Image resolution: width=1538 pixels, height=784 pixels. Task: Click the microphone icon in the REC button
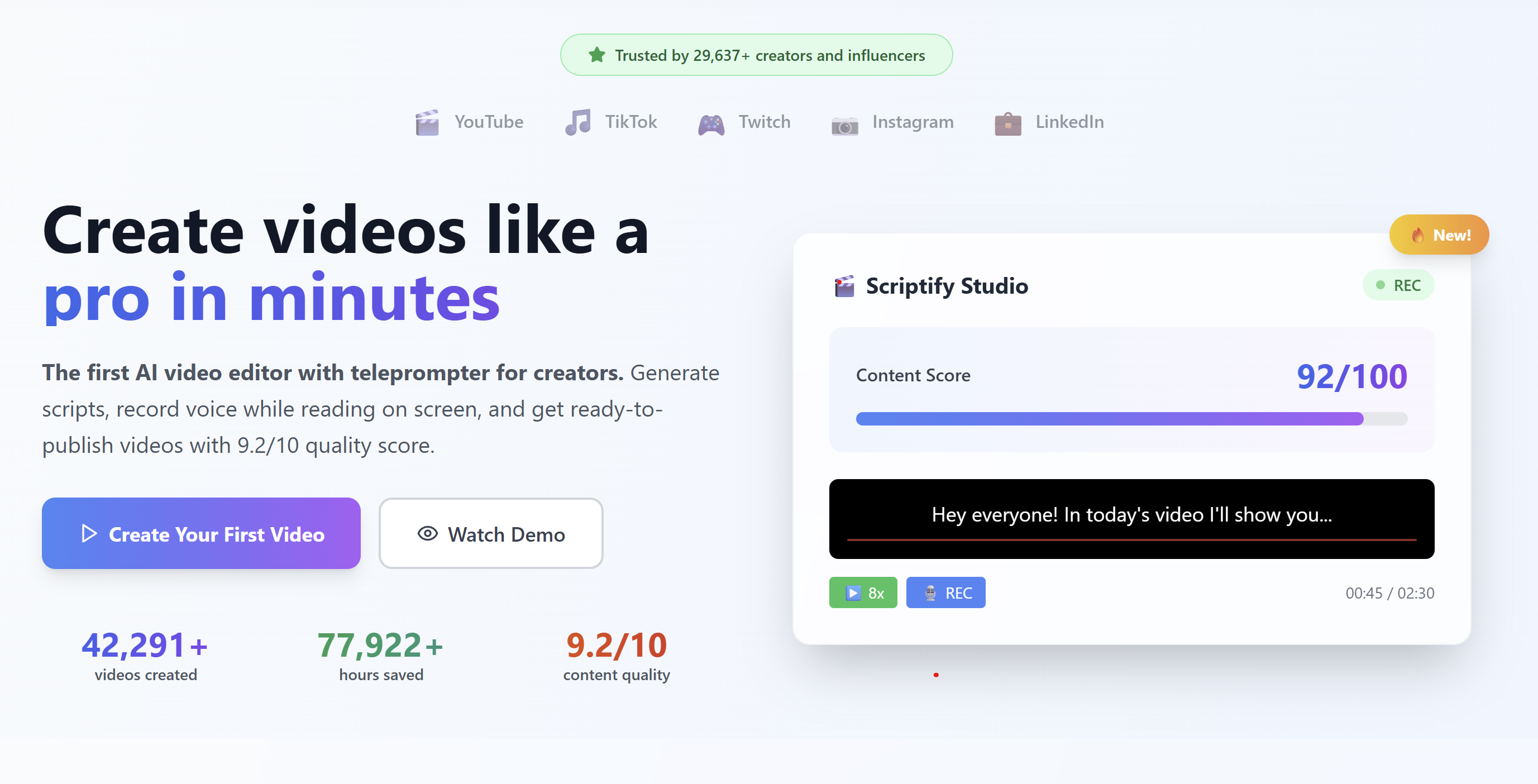(930, 592)
